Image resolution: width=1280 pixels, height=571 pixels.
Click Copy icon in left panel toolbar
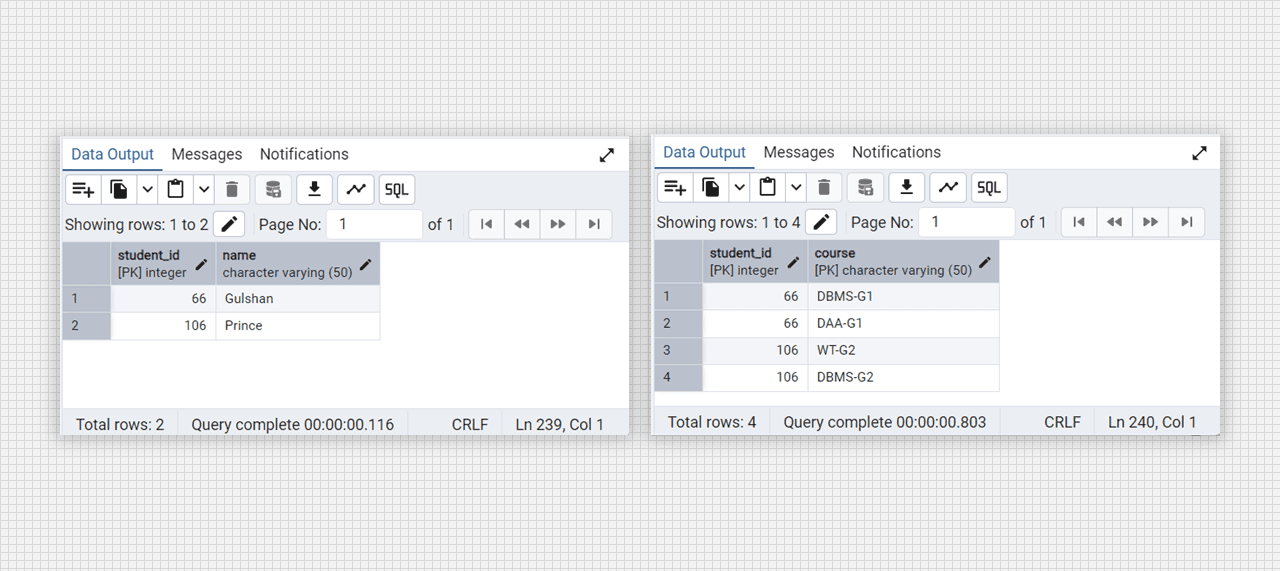tap(119, 189)
